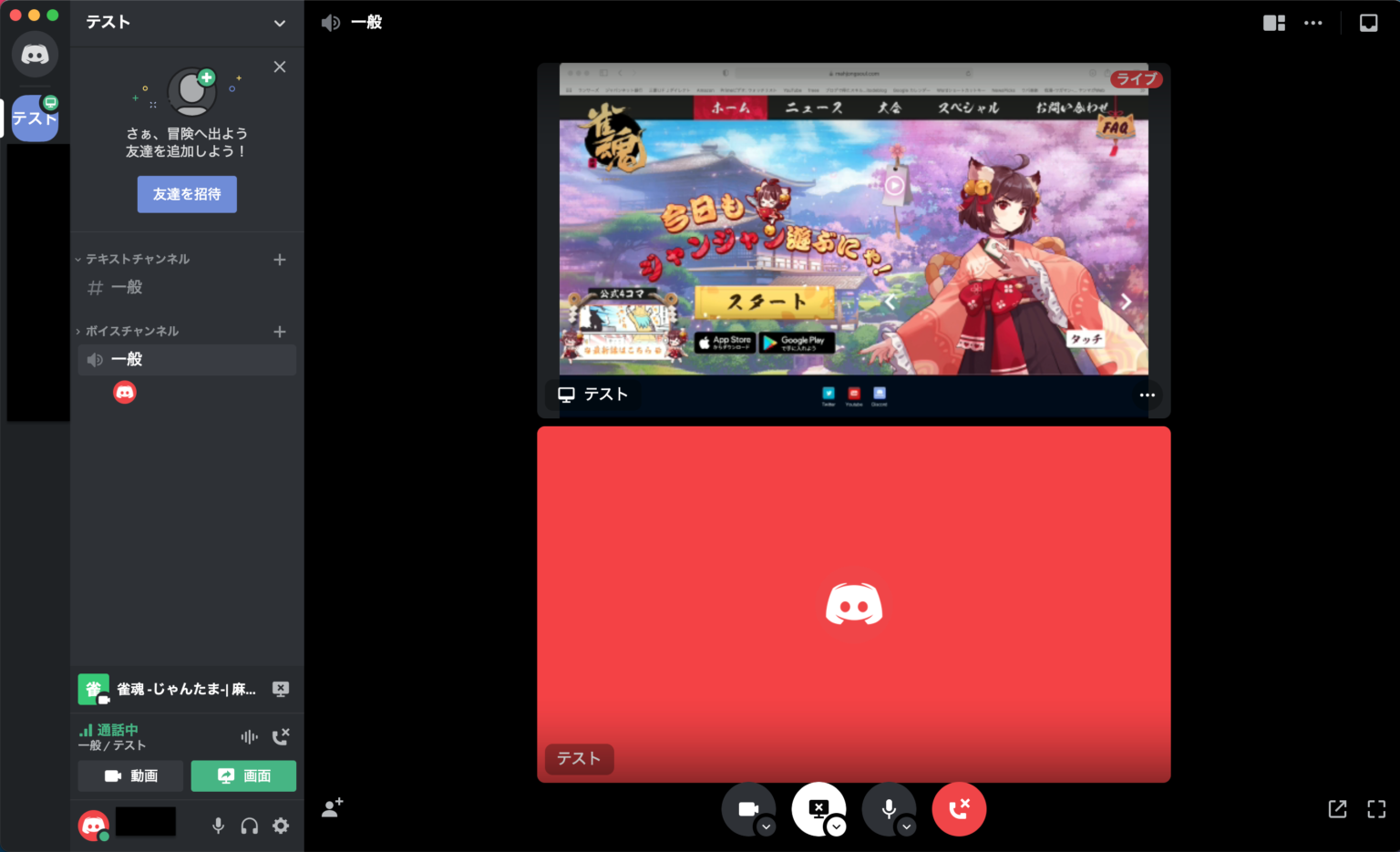Toggle camera in call controls
1400x852 pixels.
747,809
